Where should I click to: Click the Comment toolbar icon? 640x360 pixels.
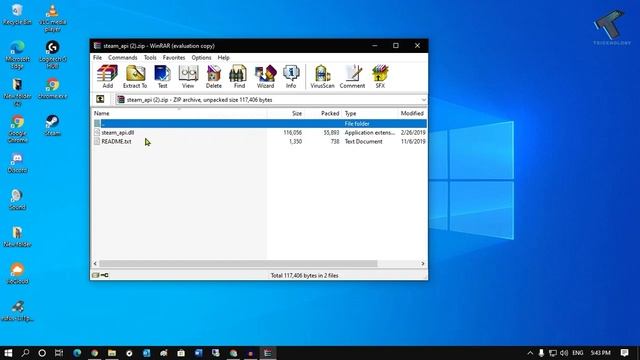tap(352, 76)
